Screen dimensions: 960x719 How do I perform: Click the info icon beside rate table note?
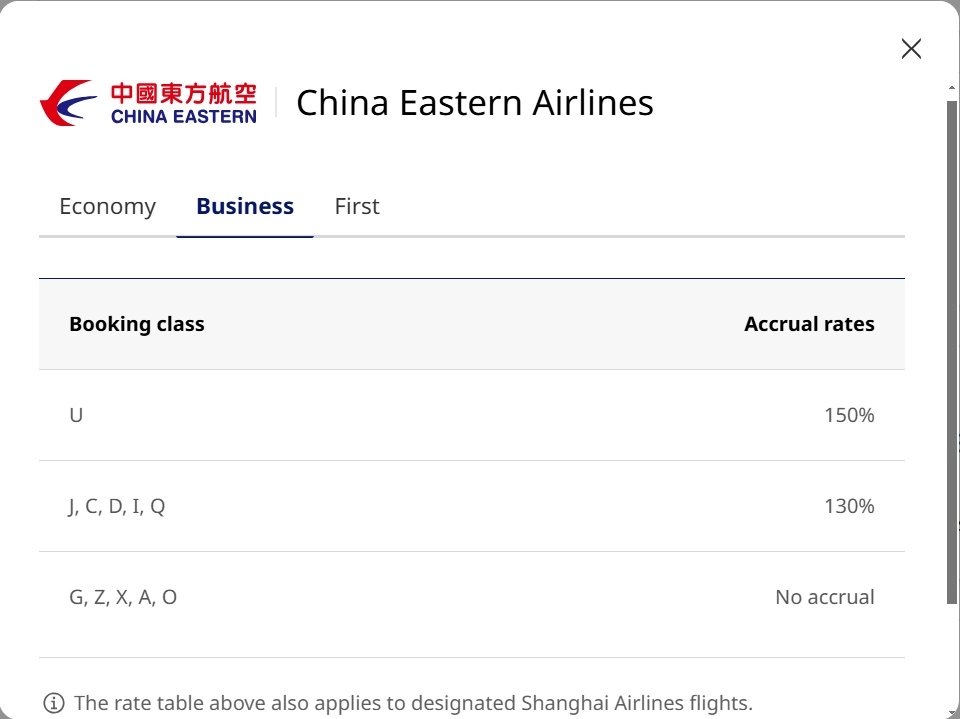click(x=54, y=702)
